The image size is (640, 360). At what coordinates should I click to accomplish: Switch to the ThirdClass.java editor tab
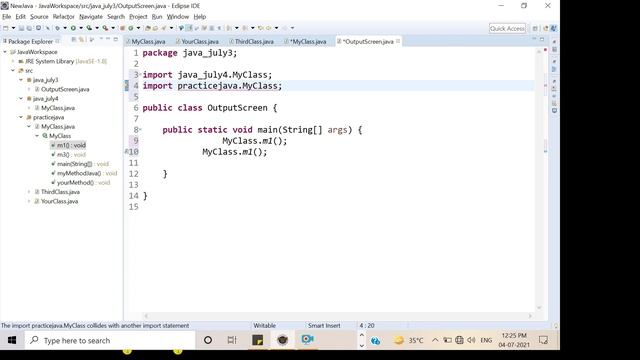pos(251,41)
